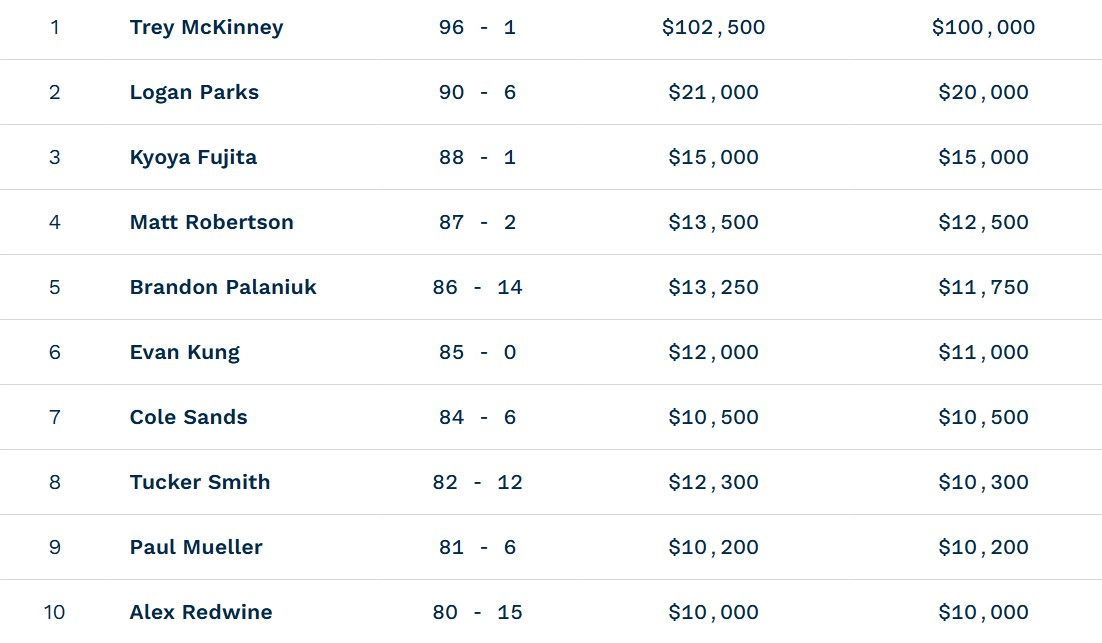Click Alex Redwine's name
1102x643 pixels.
[200, 612]
